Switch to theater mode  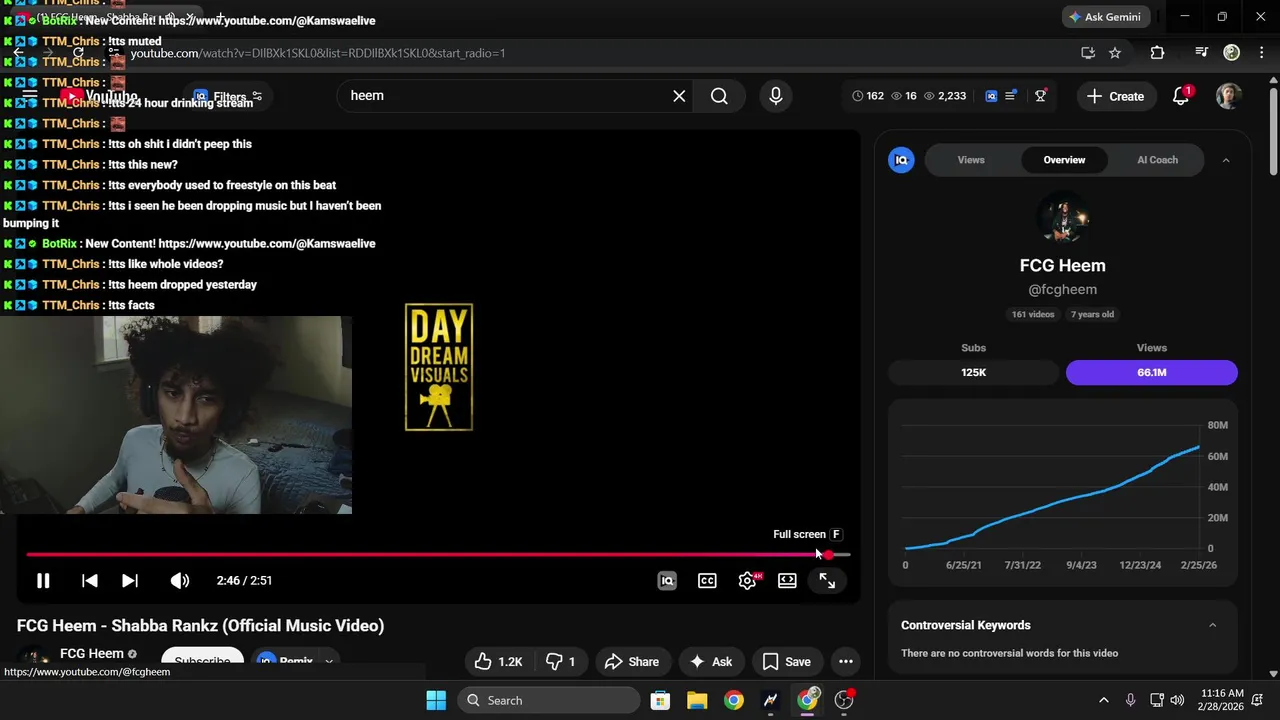pyautogui.click(x=787, y=580)
